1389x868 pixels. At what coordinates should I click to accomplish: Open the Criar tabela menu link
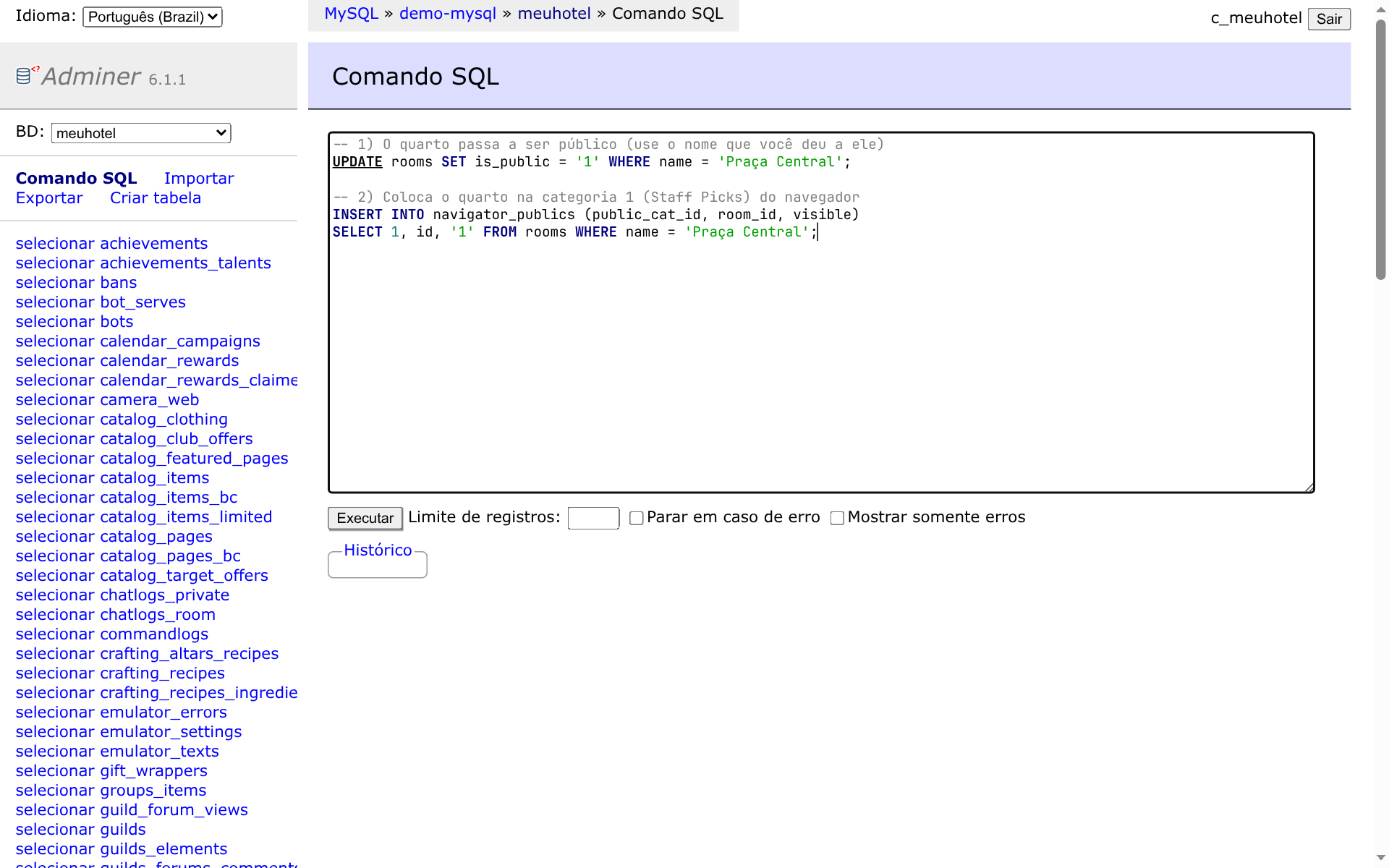click(156, 198)
